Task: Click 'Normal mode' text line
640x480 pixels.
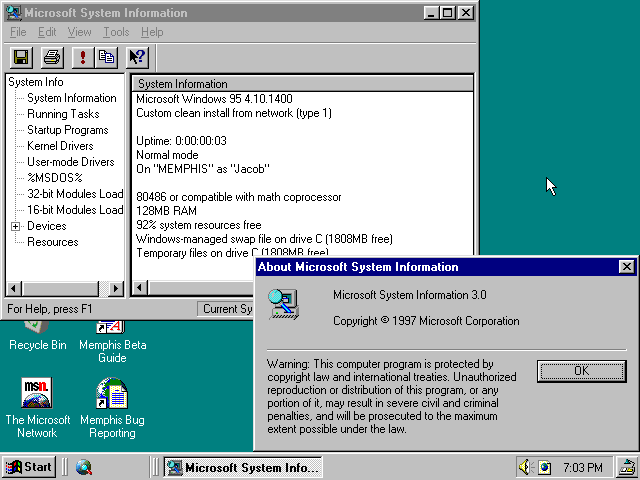Action: pyautogui.click(x=167, y=155)
